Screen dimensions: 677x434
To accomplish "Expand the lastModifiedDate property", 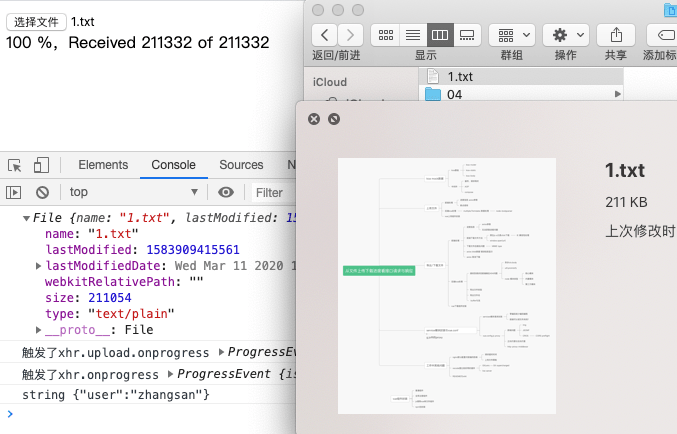I will (38, 266).
